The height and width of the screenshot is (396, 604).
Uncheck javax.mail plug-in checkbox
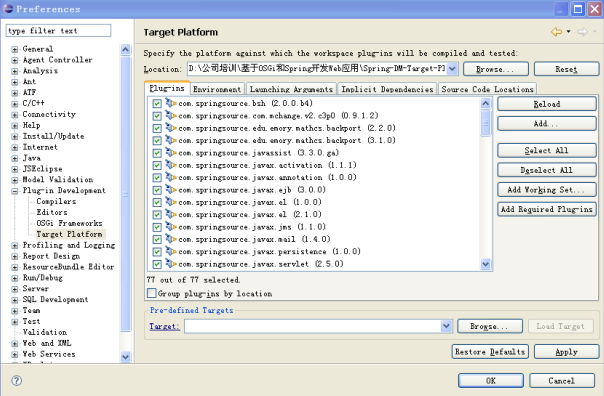tap(157, 239)
